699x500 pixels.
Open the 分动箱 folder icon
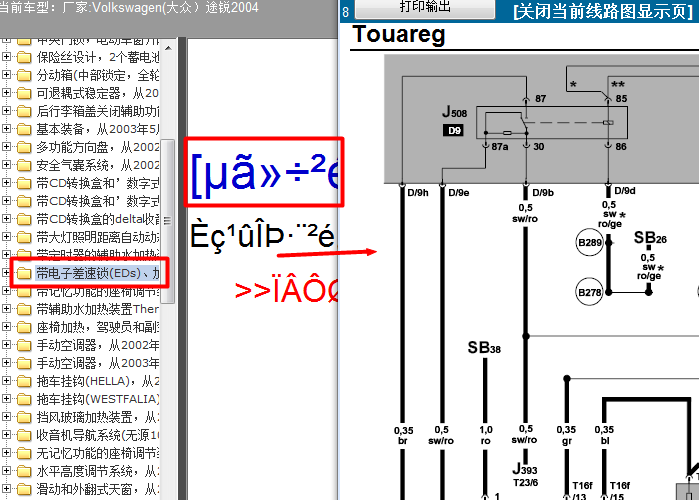pyautogui.click(x=24, y=75)
